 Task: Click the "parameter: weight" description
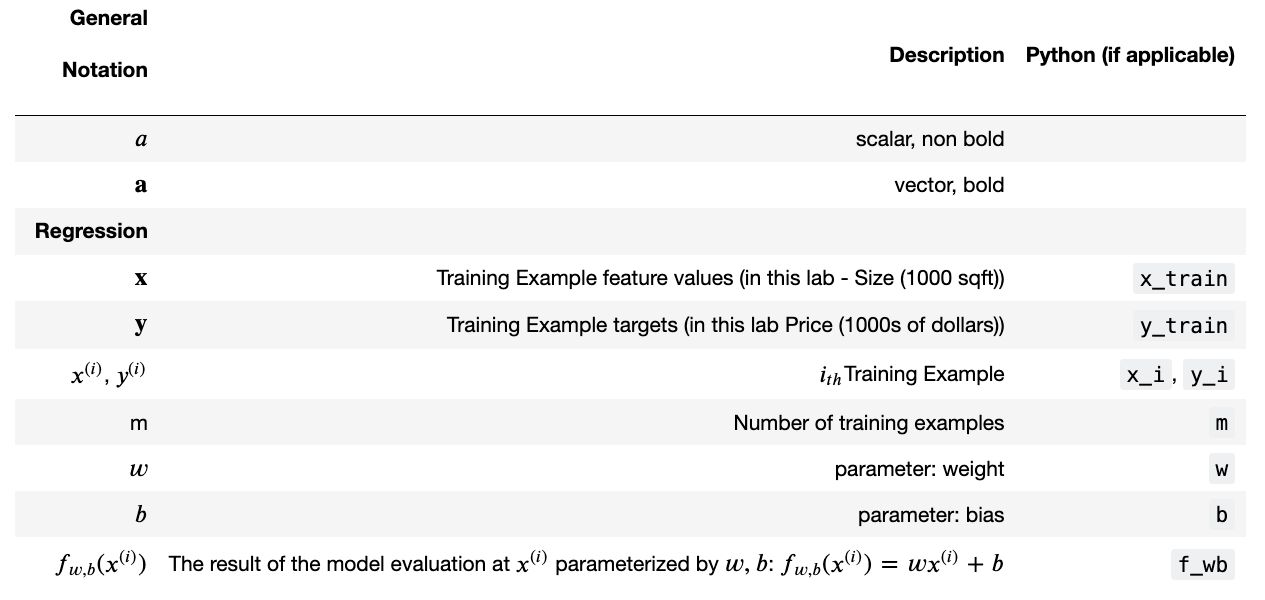919,469
